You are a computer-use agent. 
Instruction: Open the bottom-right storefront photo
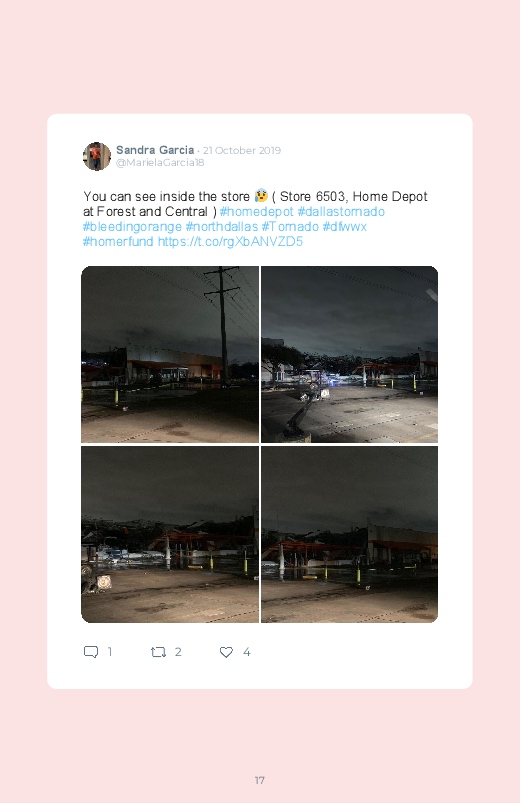click(349, 535)
